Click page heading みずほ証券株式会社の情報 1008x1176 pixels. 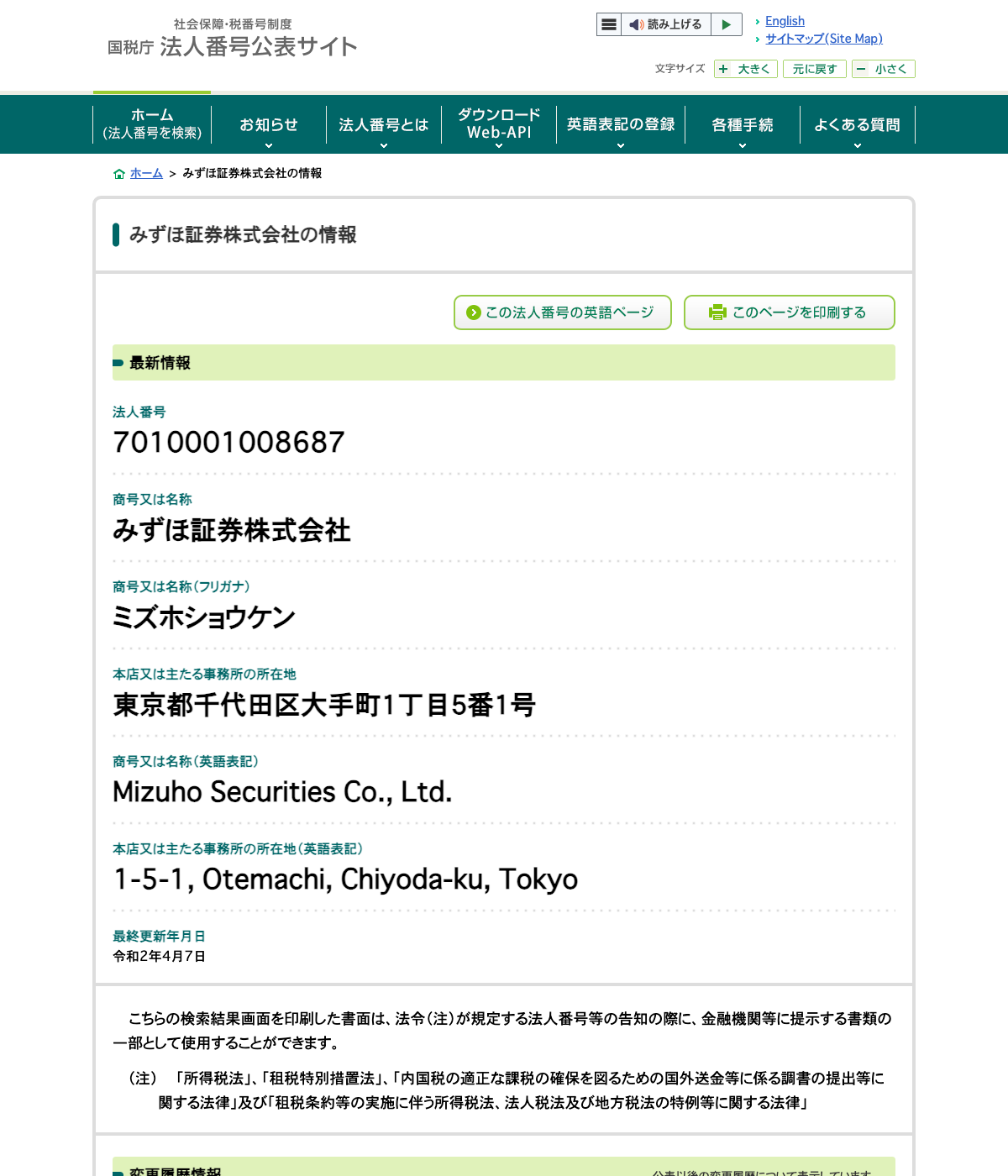click(x=243, y=235)
